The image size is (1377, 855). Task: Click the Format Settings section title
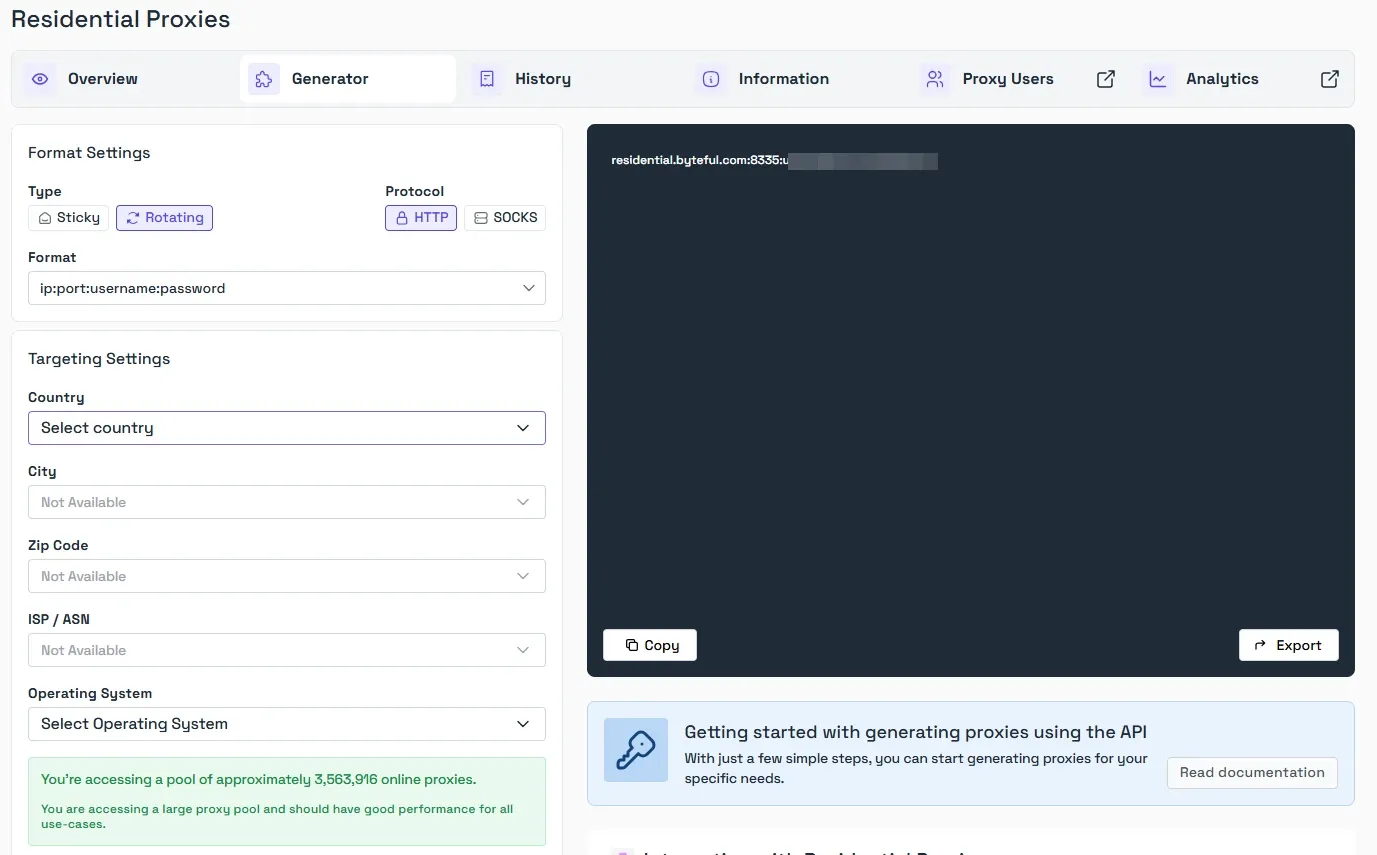pyautogui.click(x=89, y=153)
